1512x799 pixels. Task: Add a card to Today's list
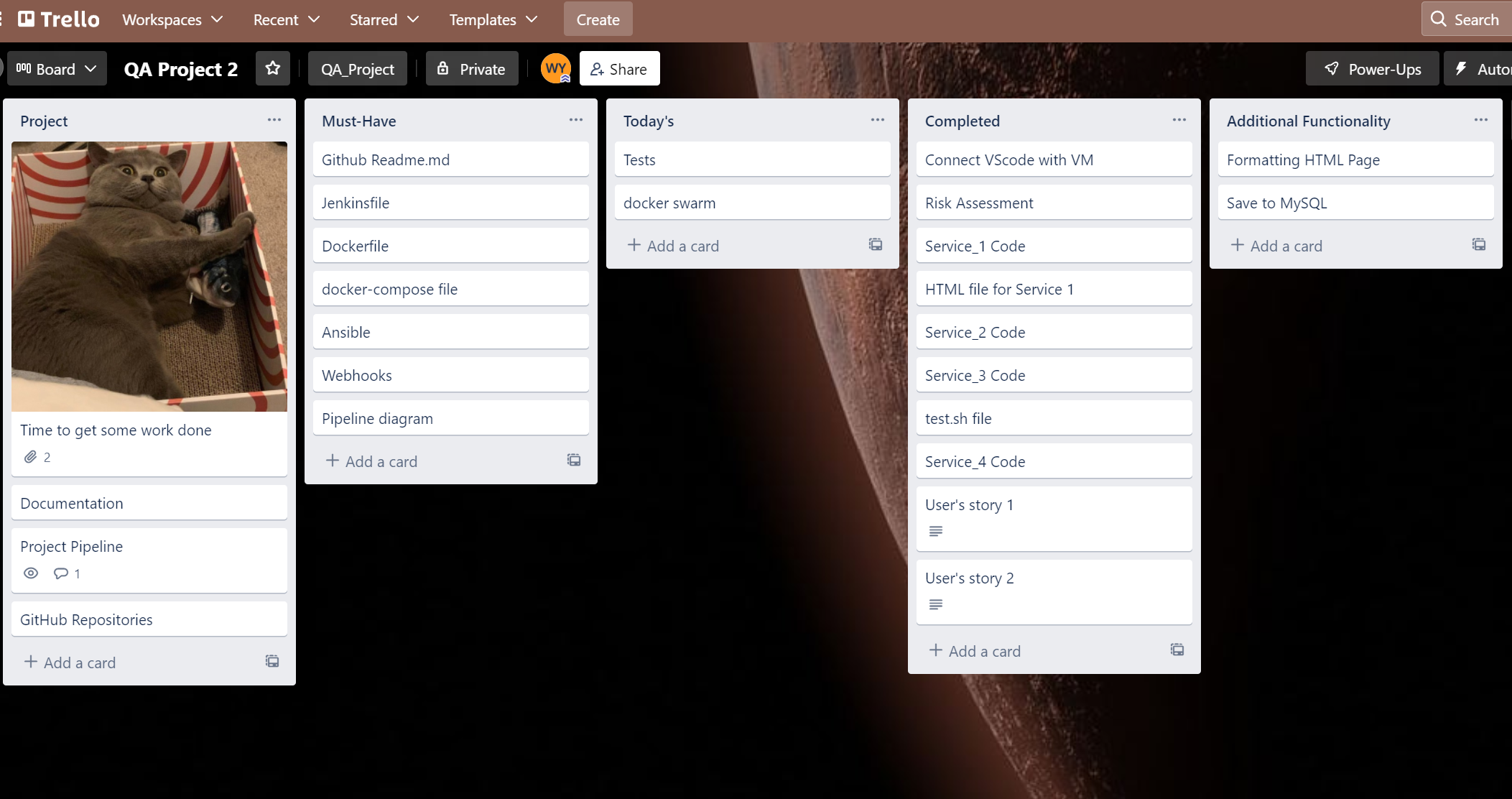(x=673, y=246)
